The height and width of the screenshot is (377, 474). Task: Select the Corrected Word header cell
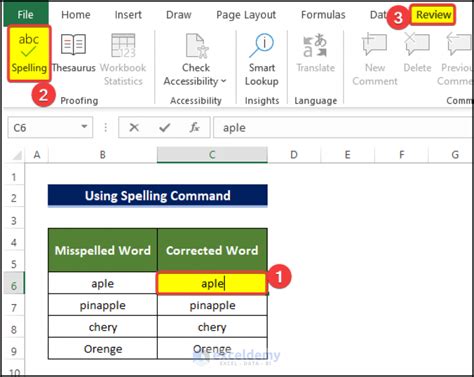coord(212,250)
